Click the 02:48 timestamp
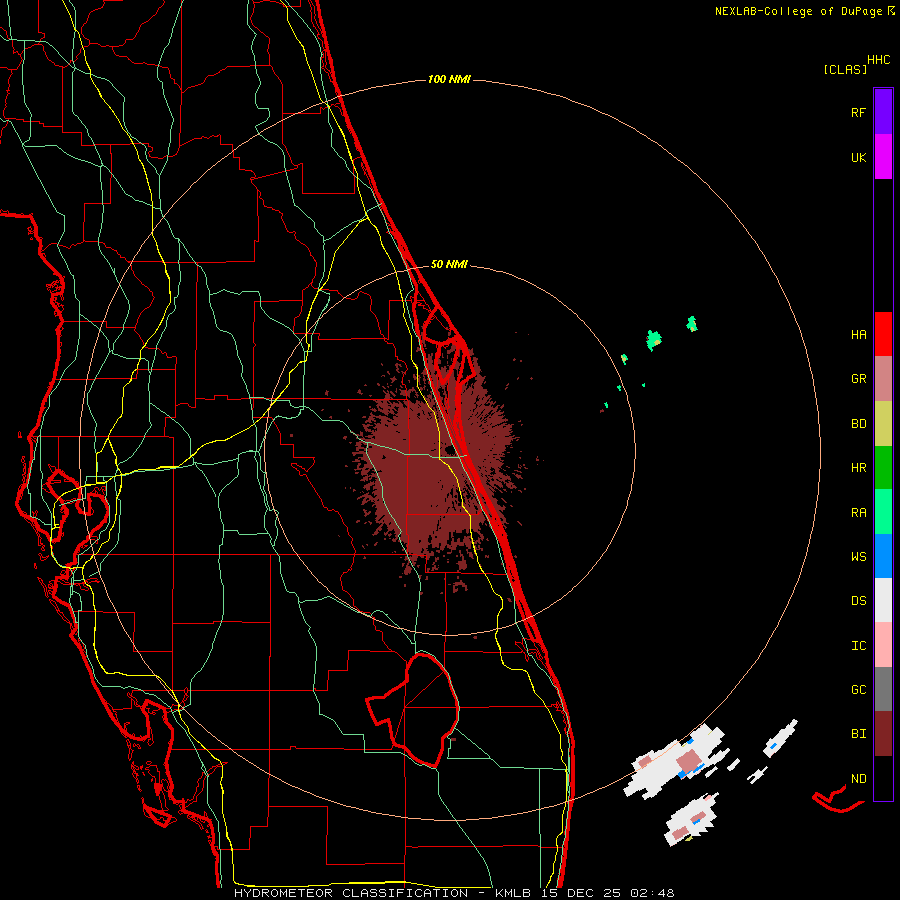The width and height of the screenshot is (900, 900). 652,893
